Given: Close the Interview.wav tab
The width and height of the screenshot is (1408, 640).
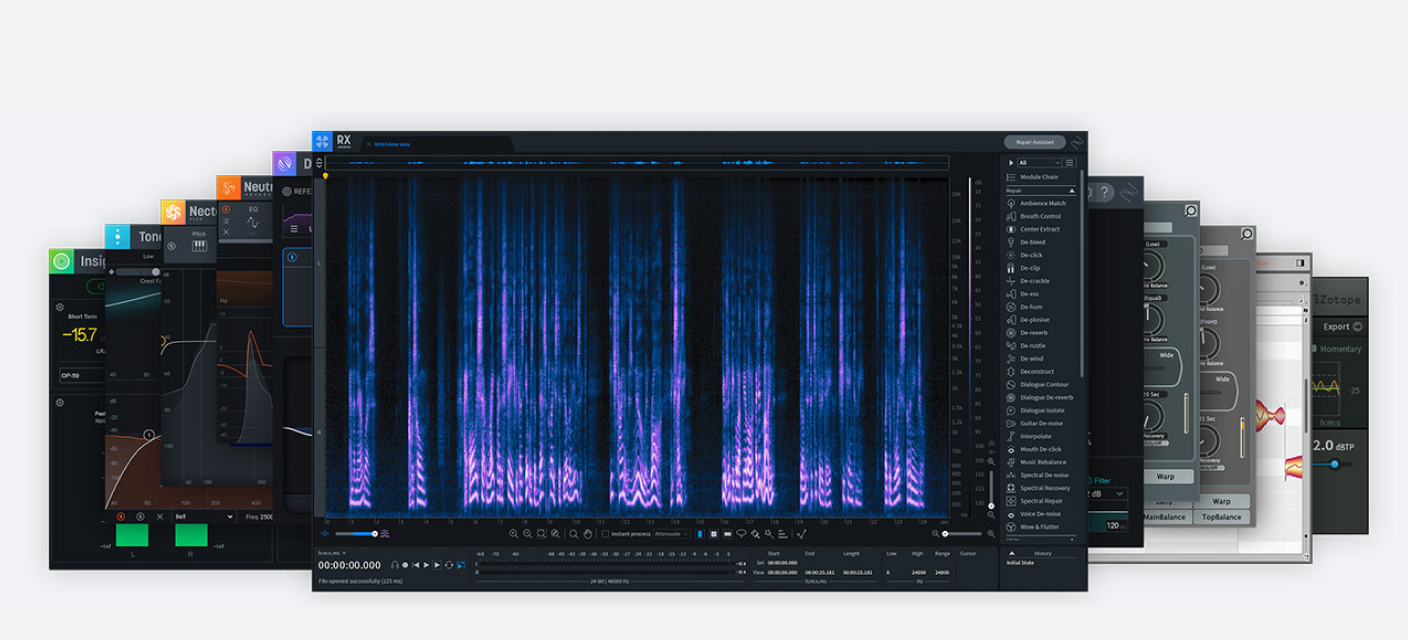Looking at the screenshot, I should [x=368, y=144].
